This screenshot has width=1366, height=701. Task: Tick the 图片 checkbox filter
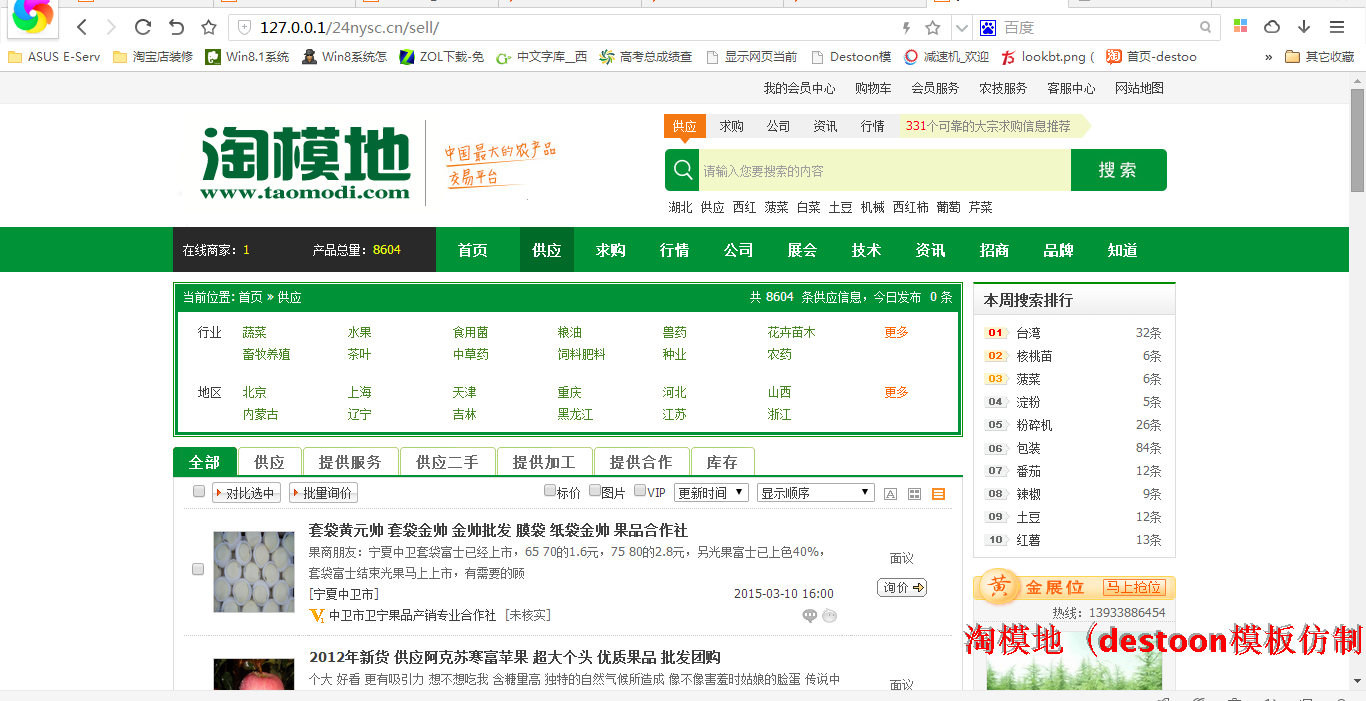pyautogui.click(x=595, y=491)
